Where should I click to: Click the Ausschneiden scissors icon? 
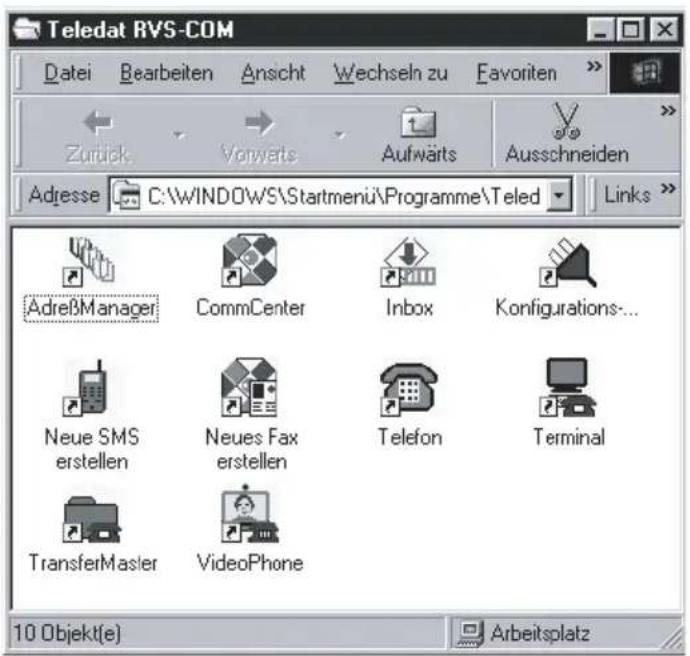(x=566, y=121)
